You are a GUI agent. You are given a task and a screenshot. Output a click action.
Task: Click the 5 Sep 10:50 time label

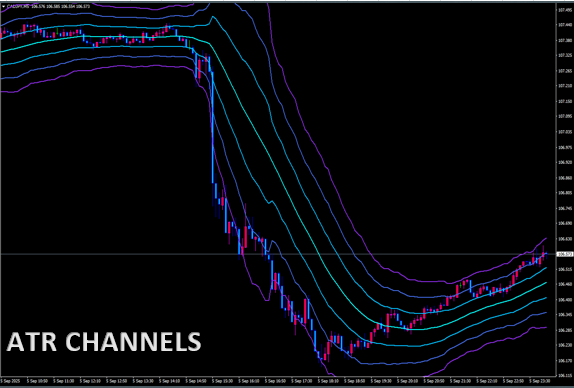point(37,381)
